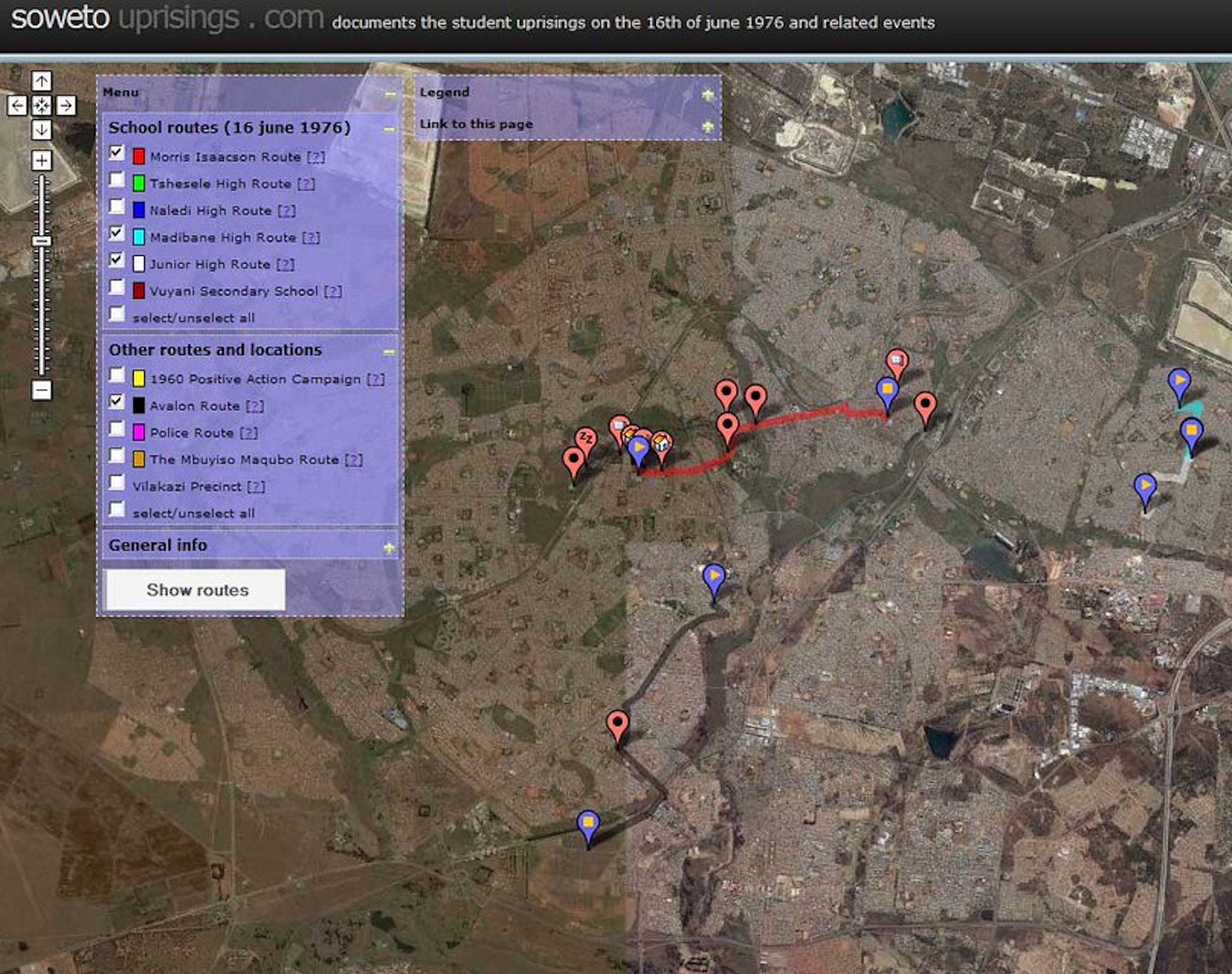Collapse the Menu panel header
The width and height of the screenshot is (1232, 974).
coord(389,94)
